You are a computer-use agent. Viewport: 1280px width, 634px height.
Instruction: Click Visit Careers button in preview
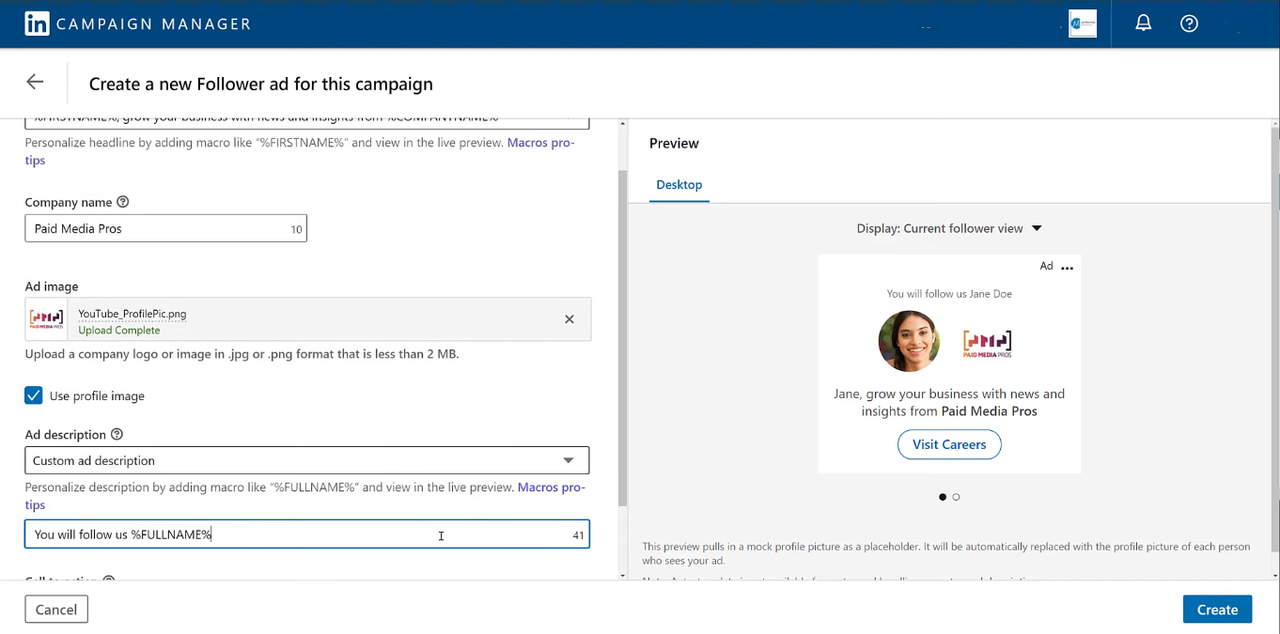coord(949,444)
